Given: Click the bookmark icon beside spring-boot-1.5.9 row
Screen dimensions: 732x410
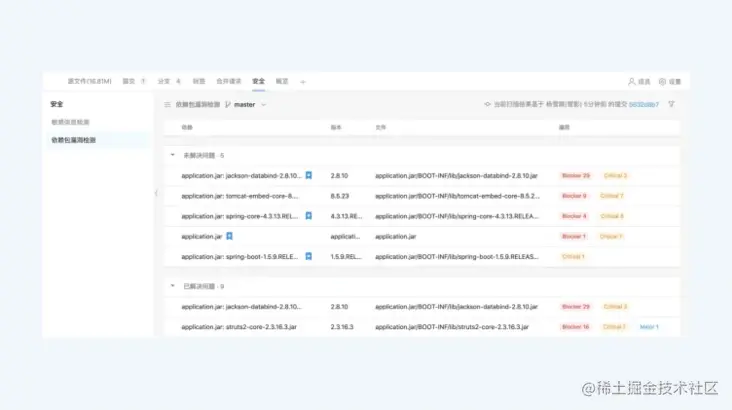Looking at the screenshot, I should (309, 256).
